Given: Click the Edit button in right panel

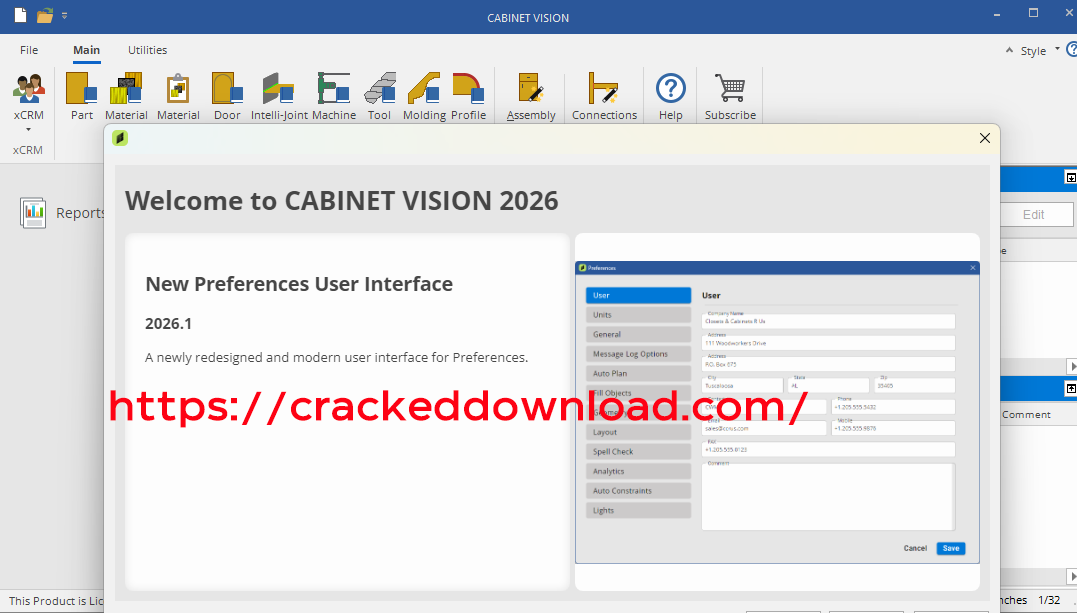Looking at the screenshot, I should pyautogui.click(x=1034, y=214).
